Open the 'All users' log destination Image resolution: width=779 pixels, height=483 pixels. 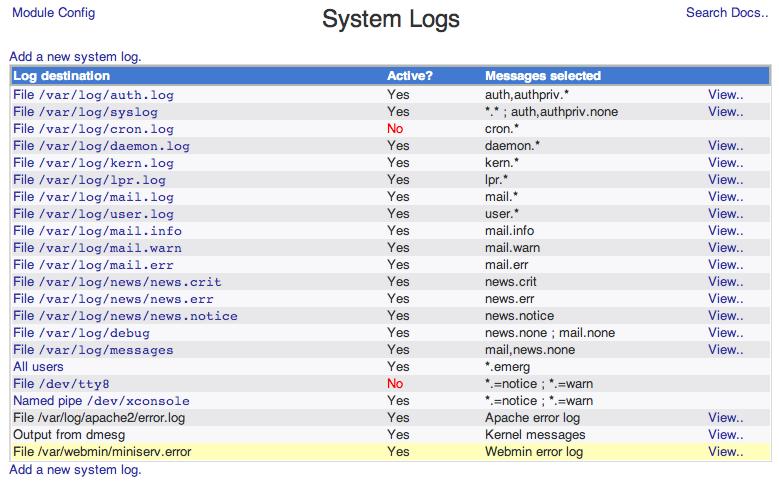tap(39, 367)
